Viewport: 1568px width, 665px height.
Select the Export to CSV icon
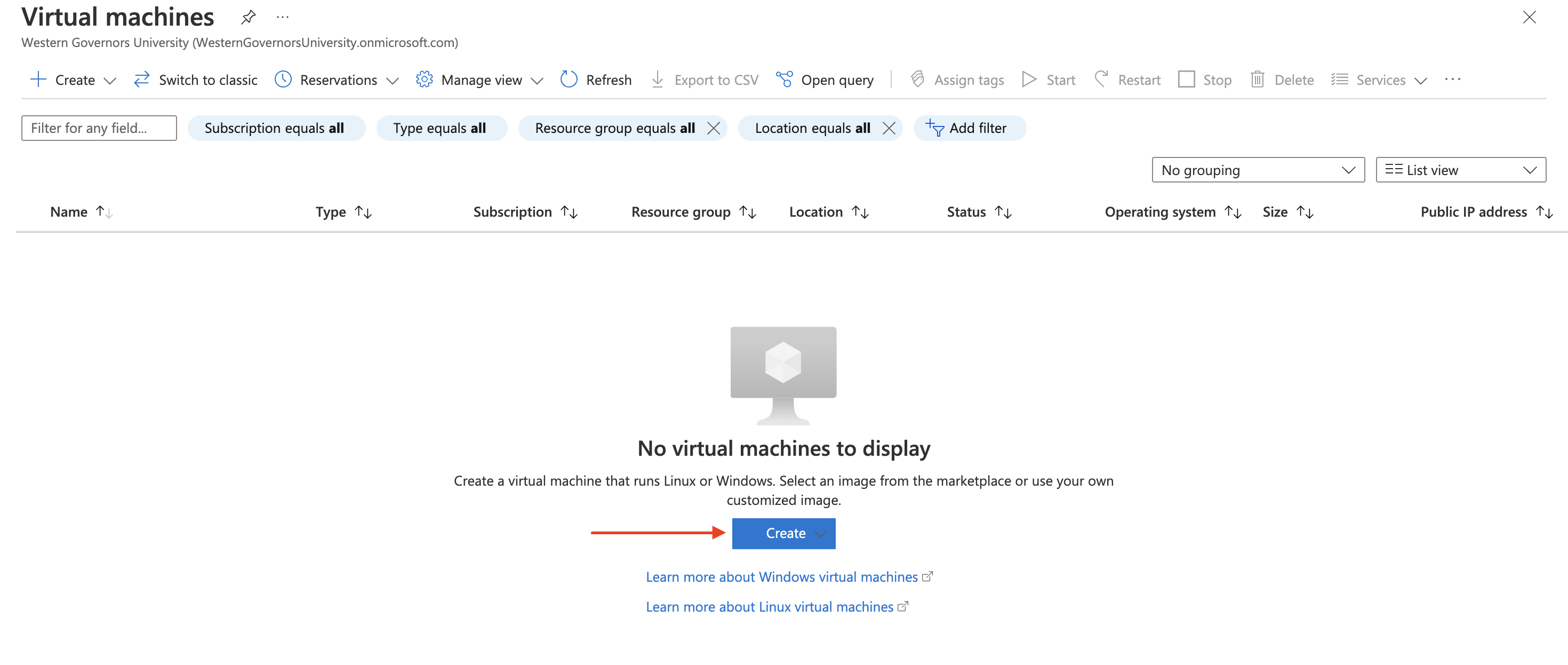658,79
